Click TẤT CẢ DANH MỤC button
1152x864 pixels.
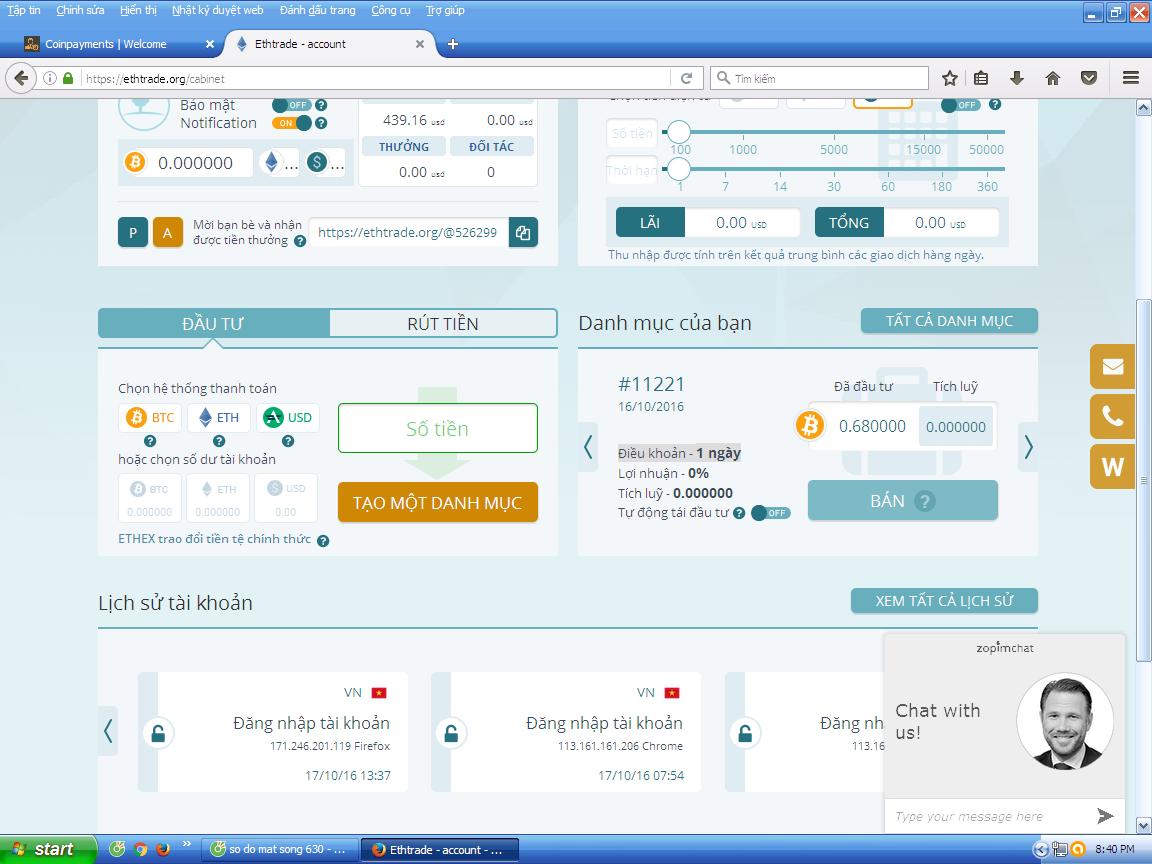[x=949, y=321]
